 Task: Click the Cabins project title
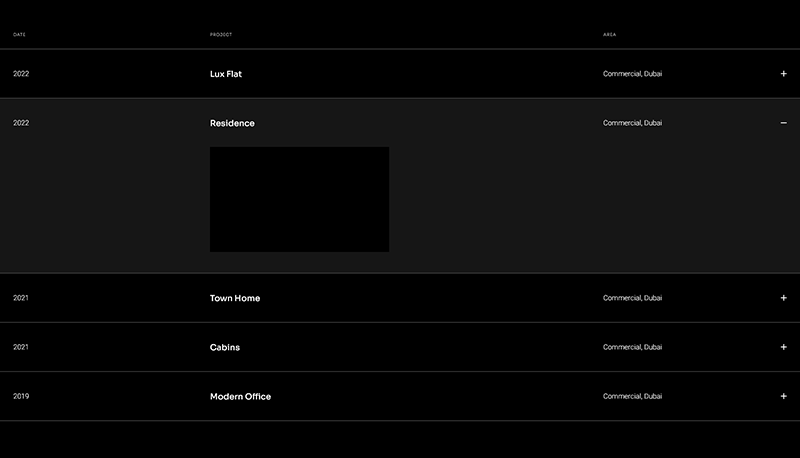click(x=225, y=347)
